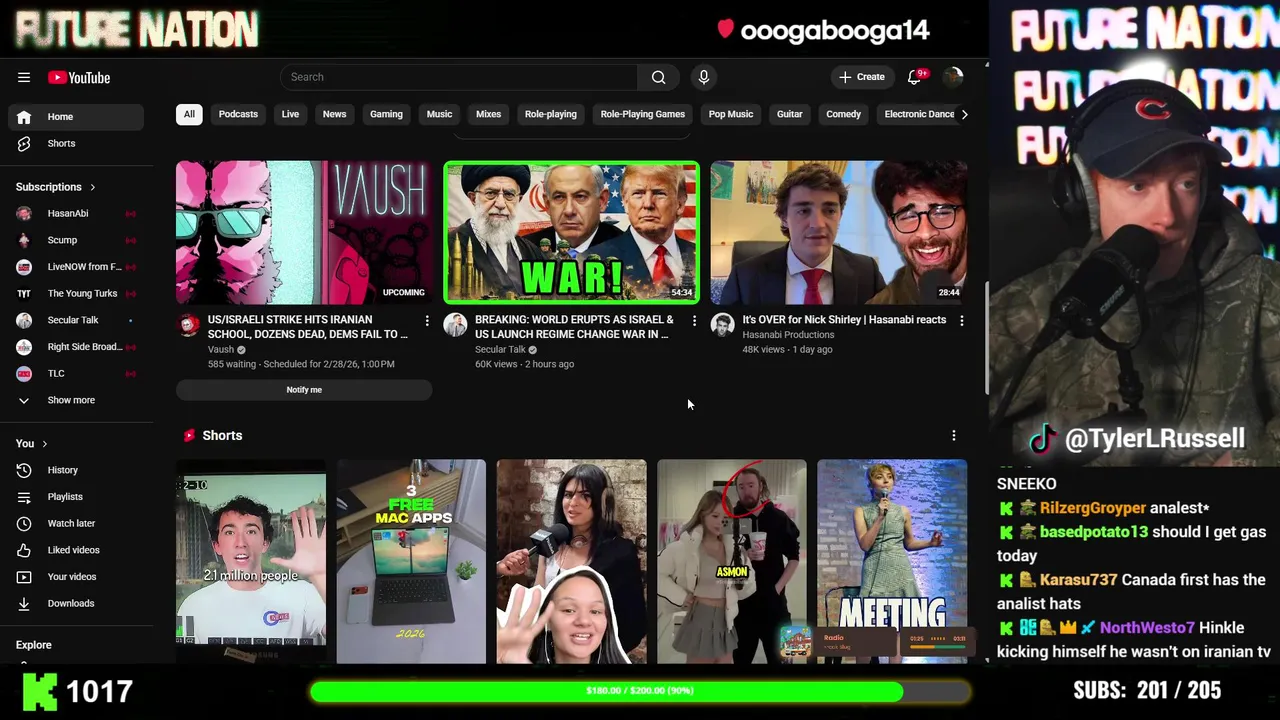This screenshot has width=1280, height=720.
Task: Open the Scump subscription channel
Action: [76, 240]
